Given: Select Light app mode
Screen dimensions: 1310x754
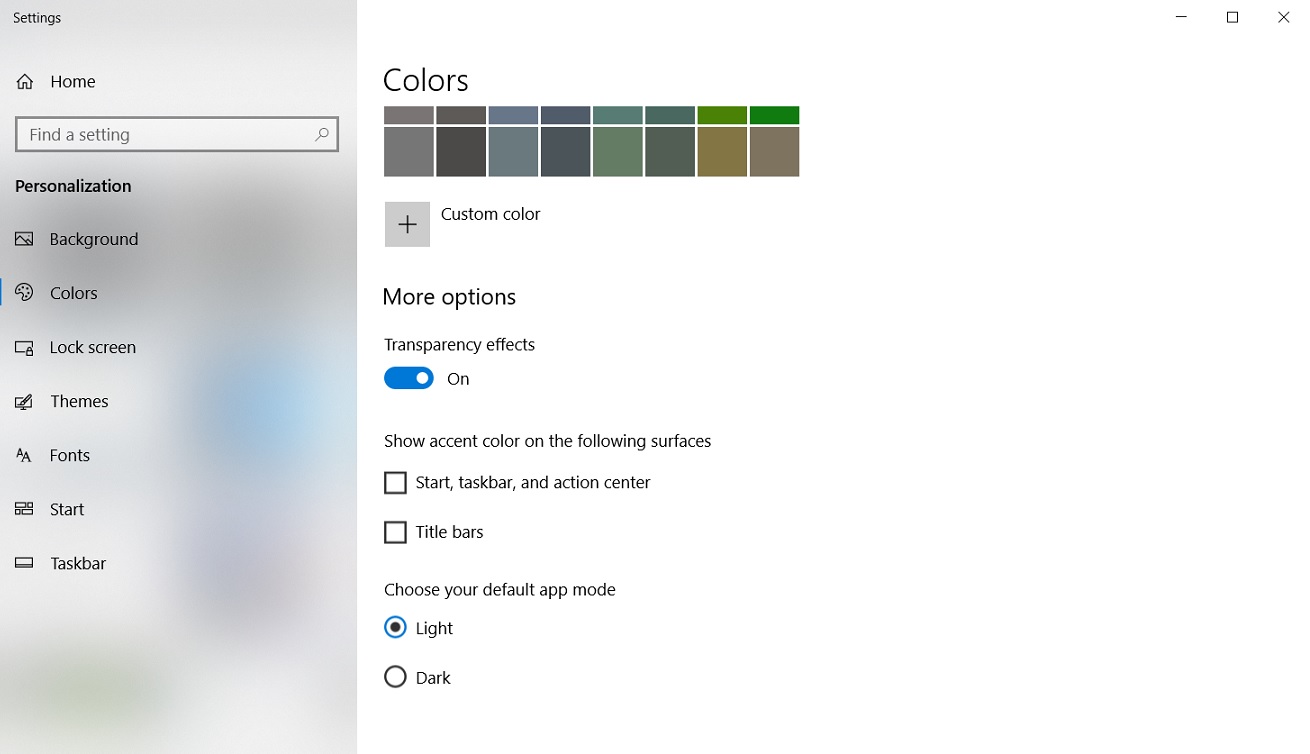Looking at the screenshot, I should pyautogui.click(x=395, y=627).
